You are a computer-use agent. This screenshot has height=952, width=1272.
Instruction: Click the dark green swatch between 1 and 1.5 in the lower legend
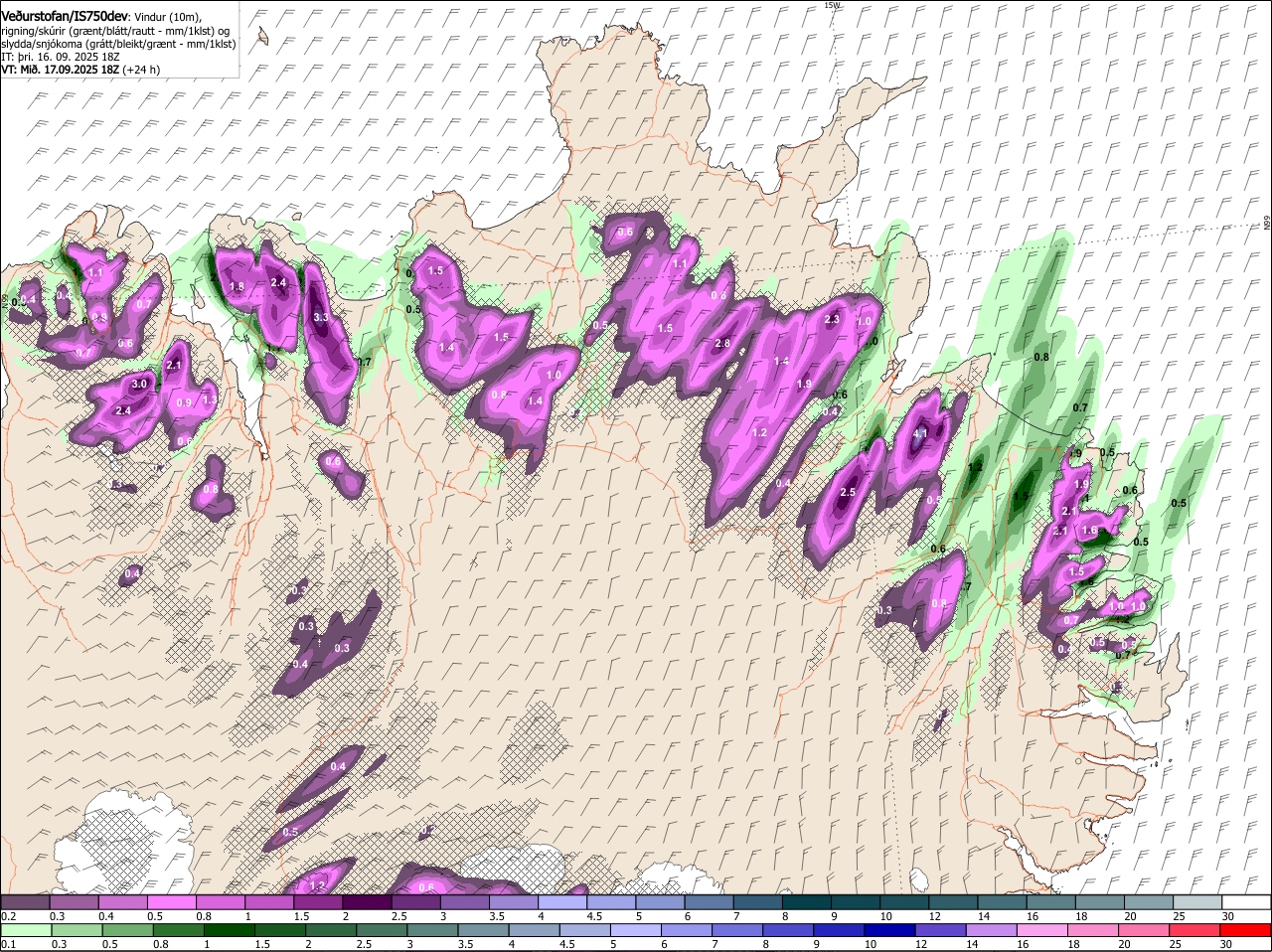point(231,930)
